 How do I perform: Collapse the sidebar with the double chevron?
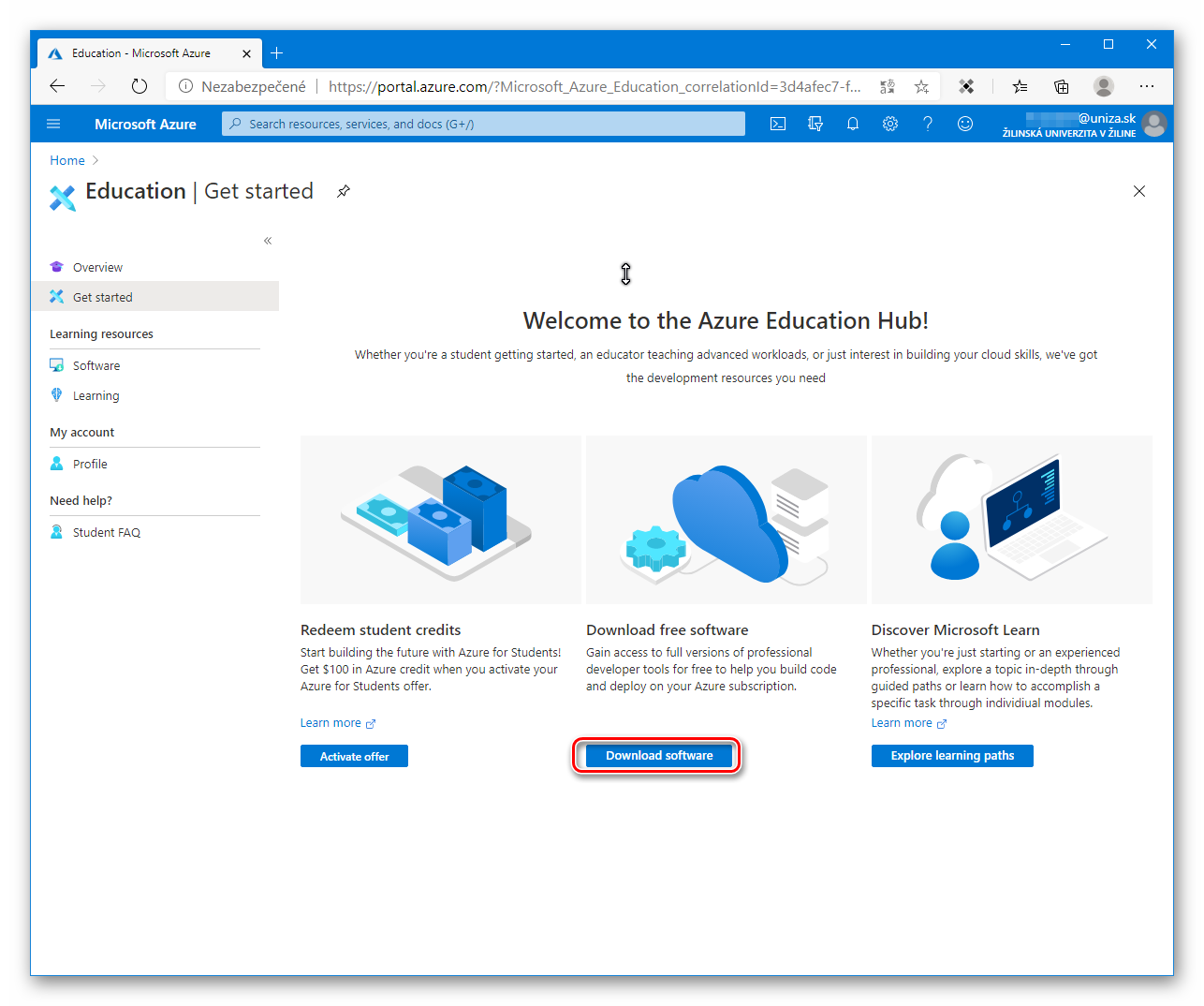pyautogui.click(x=267, y=241)
